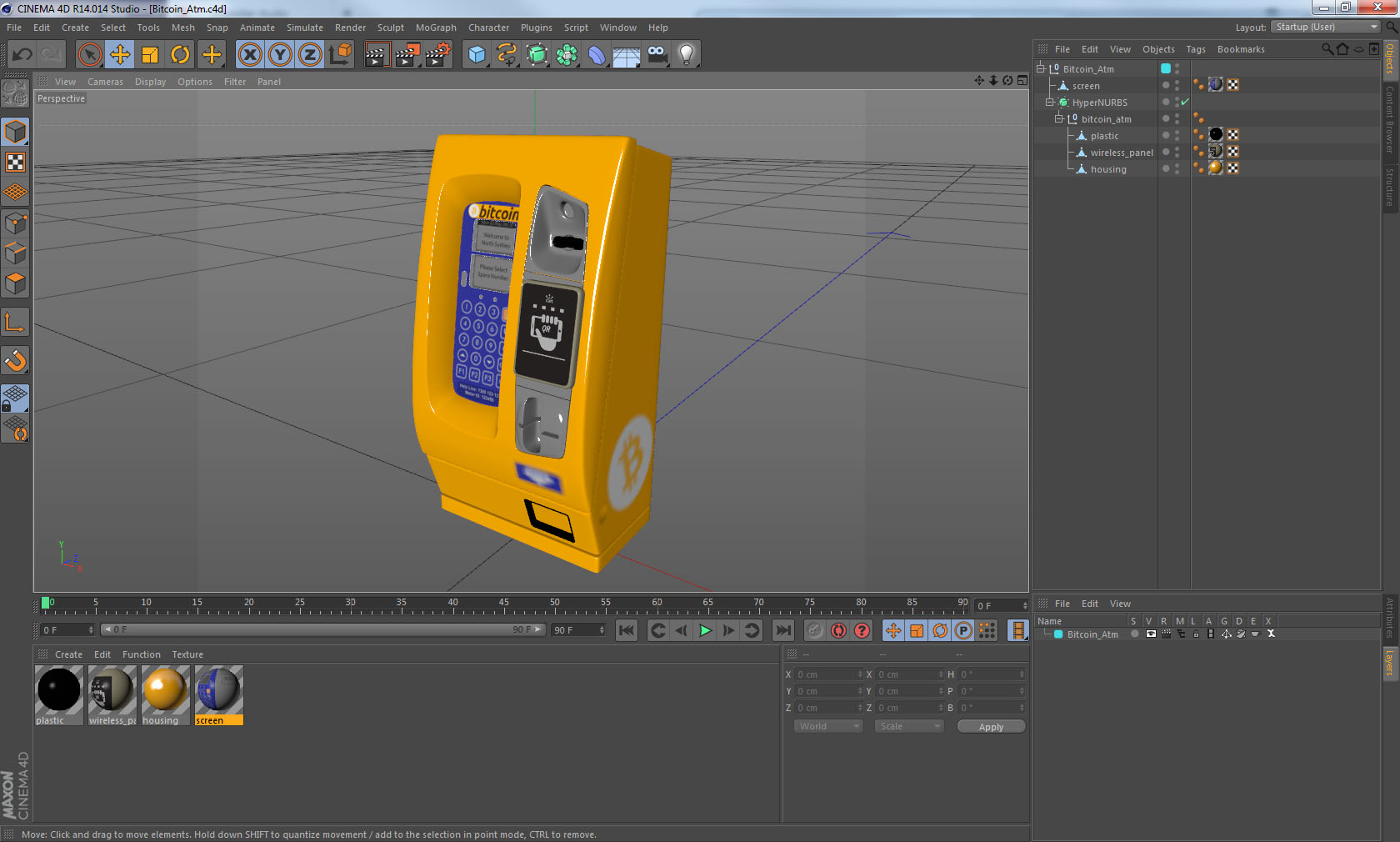Go to start of animation

627,630
